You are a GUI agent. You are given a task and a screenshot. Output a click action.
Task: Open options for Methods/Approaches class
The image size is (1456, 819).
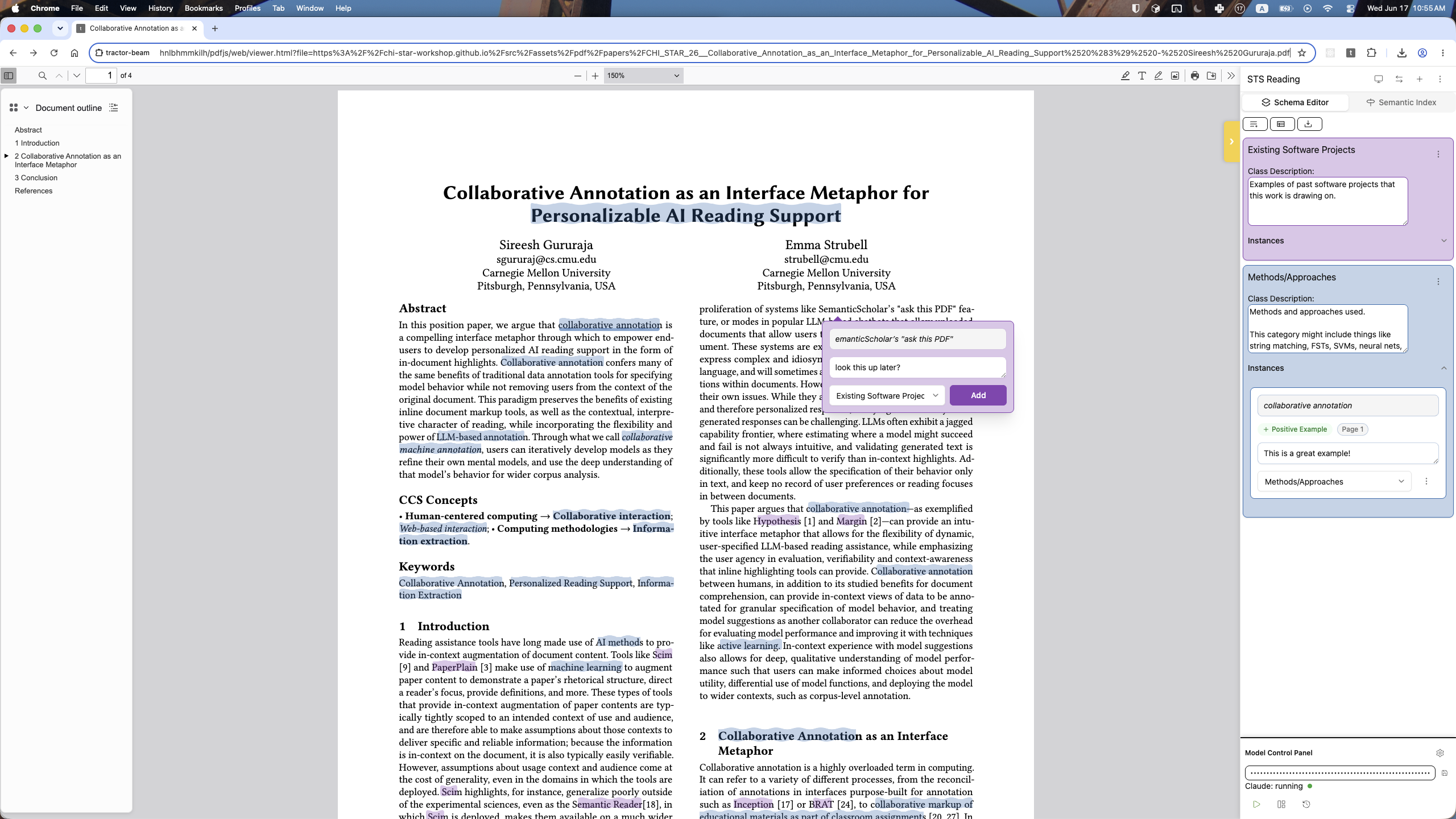[1438, 282]
